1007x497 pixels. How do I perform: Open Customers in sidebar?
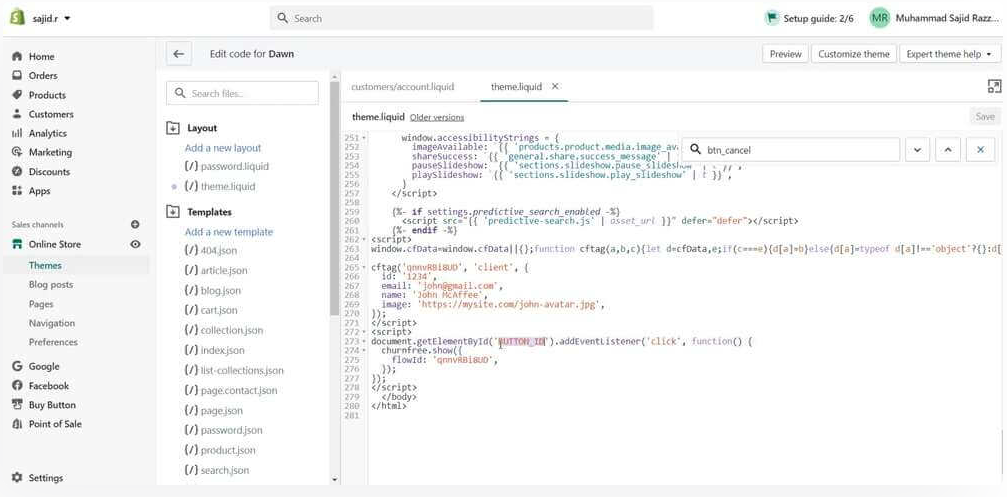[51, 114]
